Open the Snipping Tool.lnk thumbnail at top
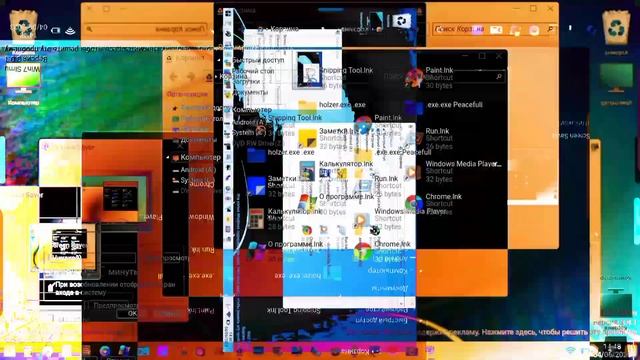640x360 pixels. [x=309, y=69]
